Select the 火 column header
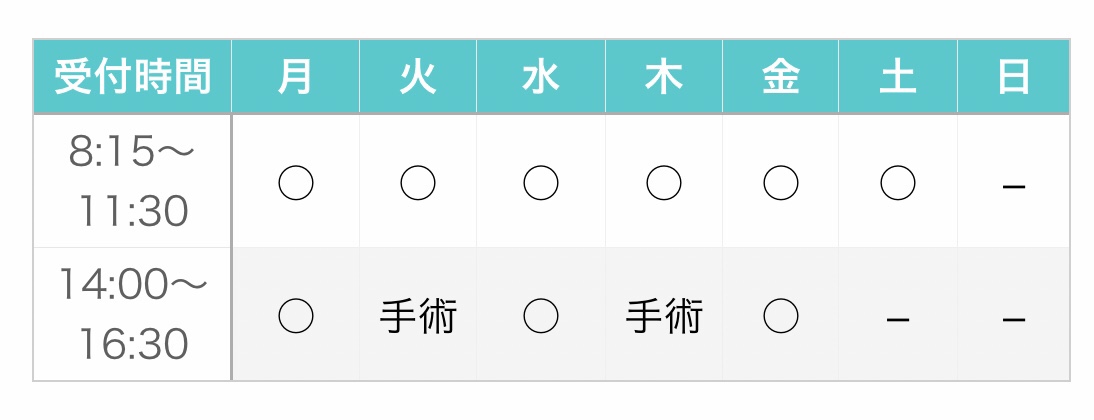The image size is (1094, 420). point(418,77)
